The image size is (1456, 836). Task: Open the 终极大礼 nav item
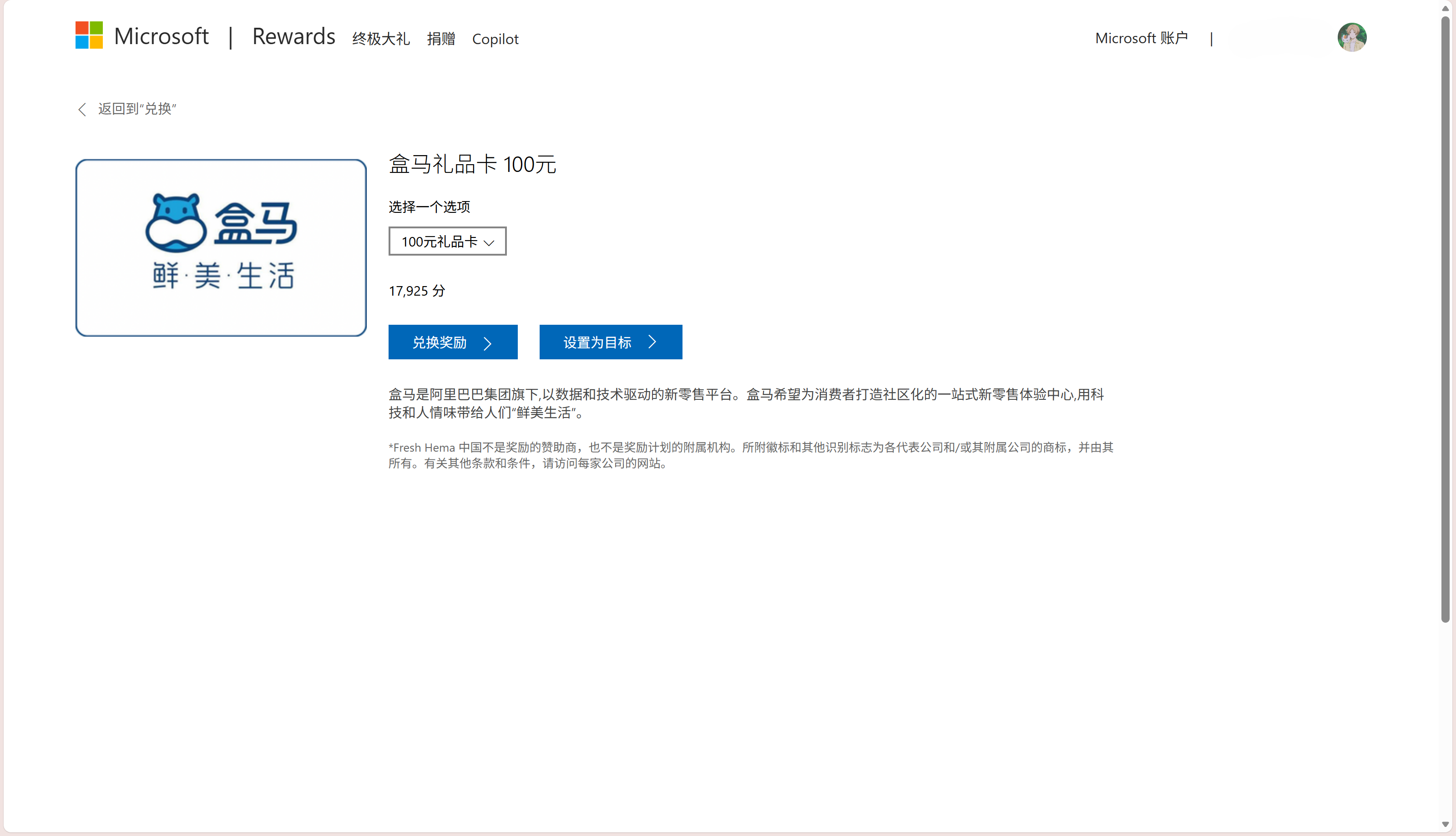[x=381, y=39]
